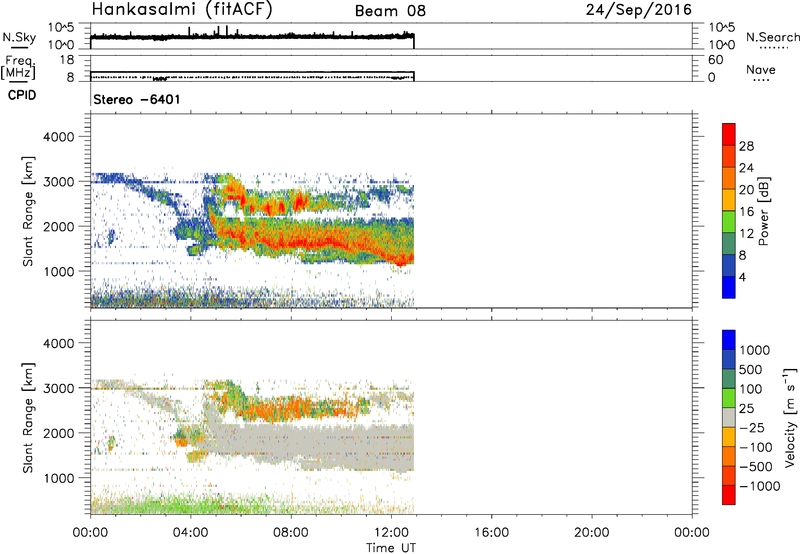Click the date '24/Sep/2016'
The width and height of the screenshot is (800, 554).
click(x=639, y=9)
